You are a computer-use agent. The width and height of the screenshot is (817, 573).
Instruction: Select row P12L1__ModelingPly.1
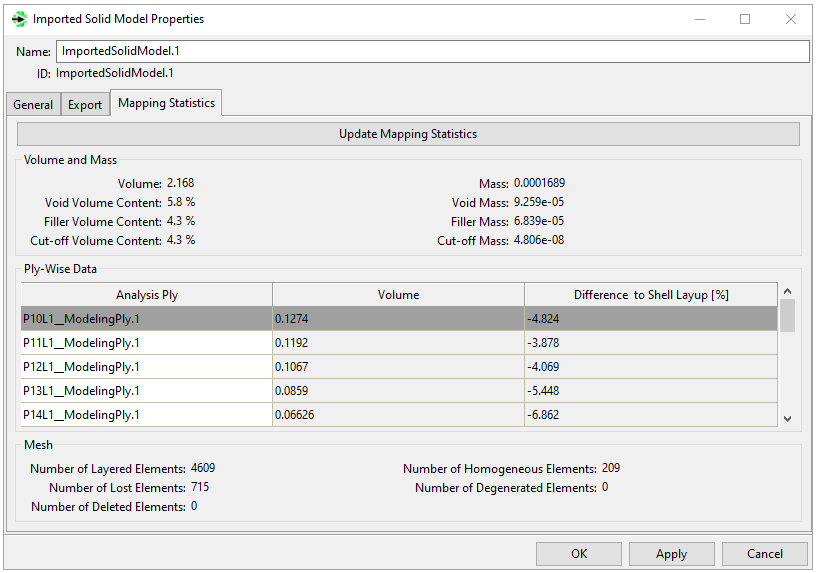[x=147, y=367]
